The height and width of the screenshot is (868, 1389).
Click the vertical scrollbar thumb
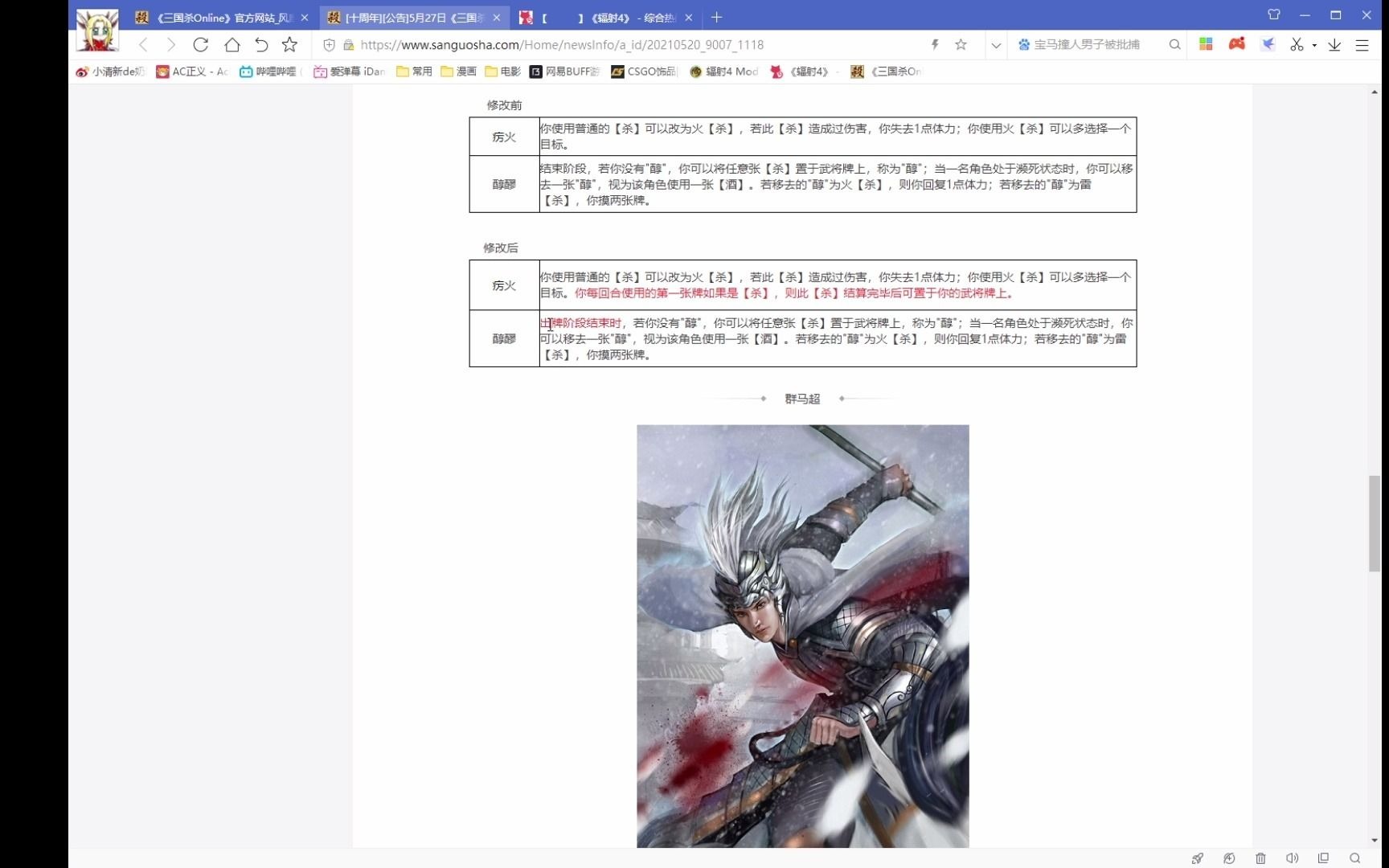(1375, 523)
